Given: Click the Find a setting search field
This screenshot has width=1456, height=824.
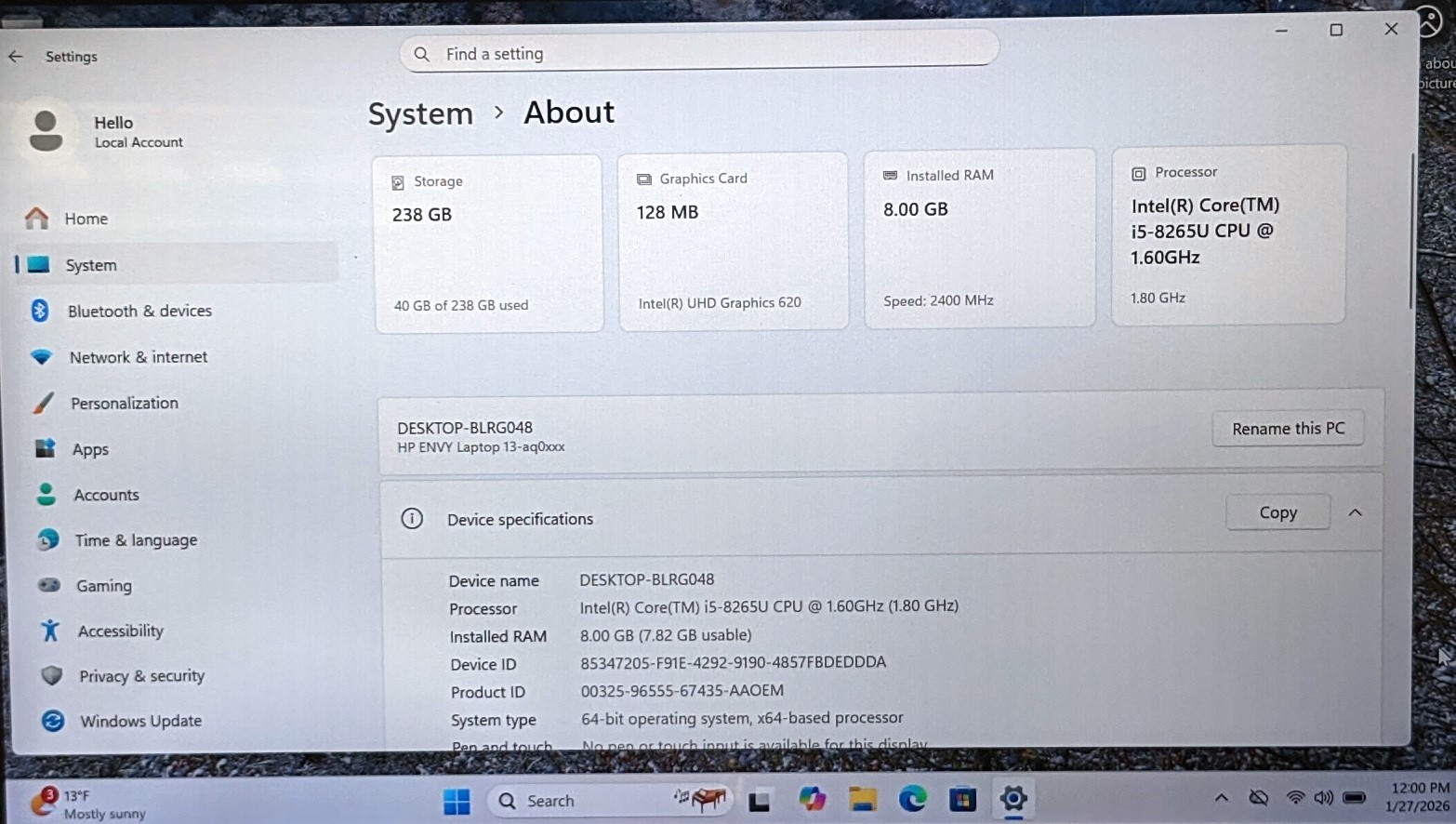Looking at the screenshot, I should tap(699, 53).
